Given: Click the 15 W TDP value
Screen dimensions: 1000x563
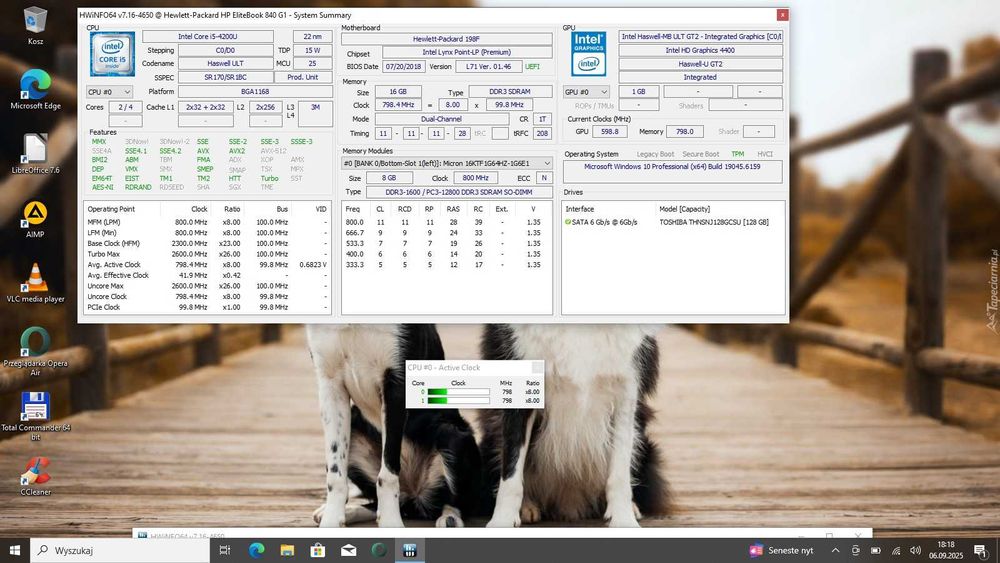Looking at the screenshot, I should pos(312,50).
